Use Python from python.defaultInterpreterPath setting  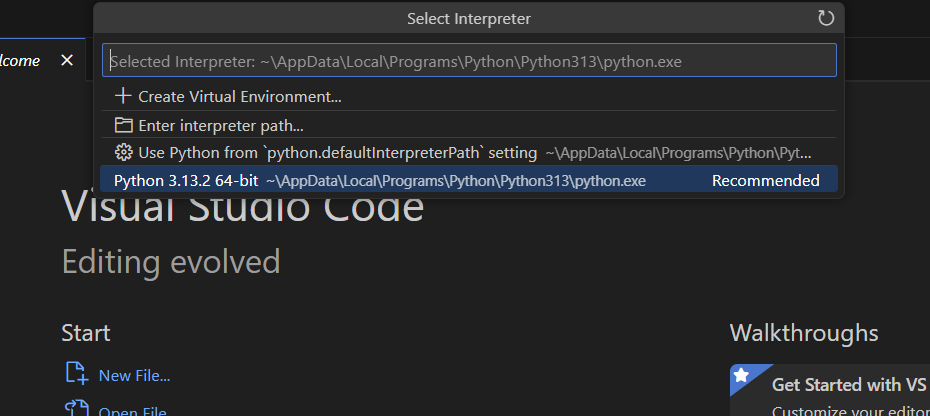469,153
